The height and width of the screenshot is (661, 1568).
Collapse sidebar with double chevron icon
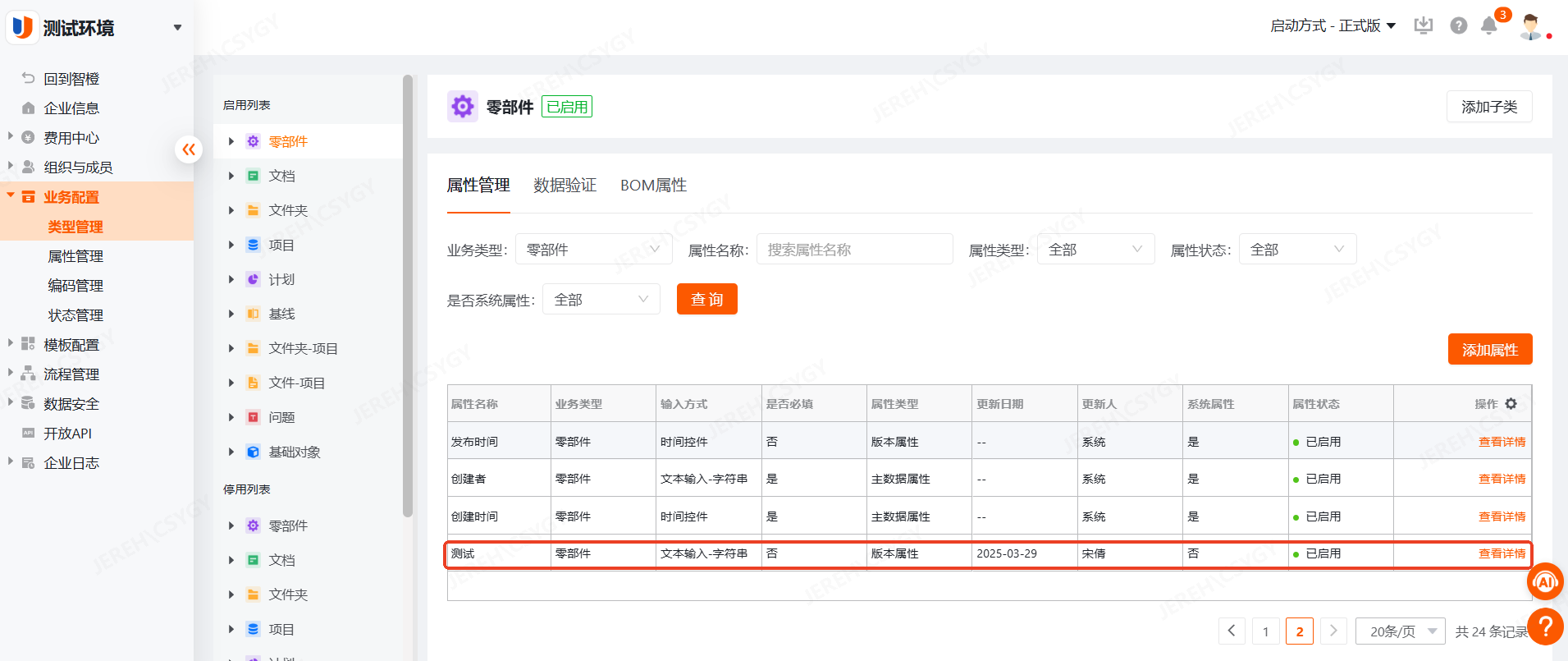[x=189, y=149]
